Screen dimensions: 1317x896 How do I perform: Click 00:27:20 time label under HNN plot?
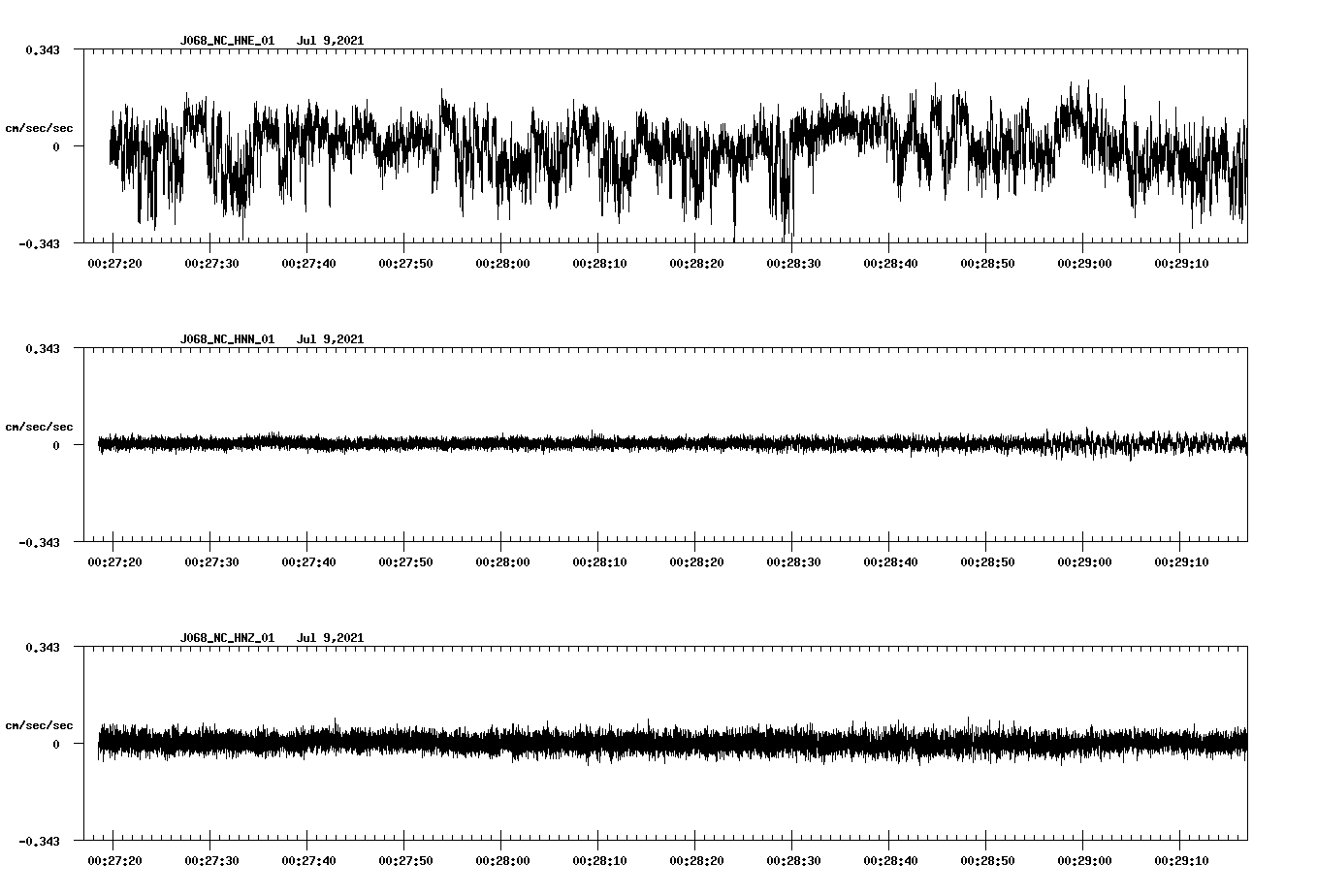[114, 561]
